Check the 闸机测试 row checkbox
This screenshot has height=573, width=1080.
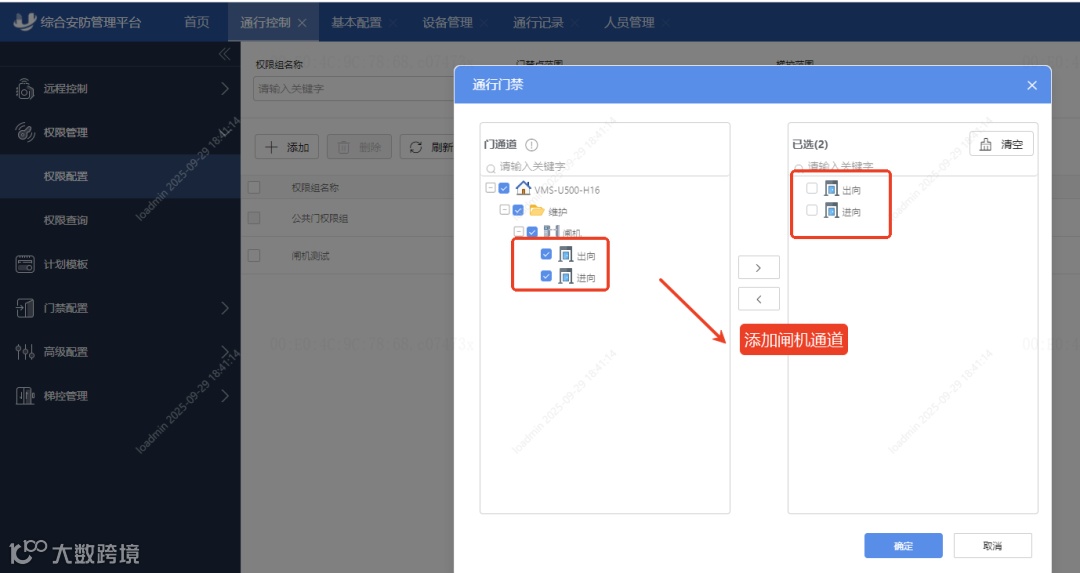point(254,256)
